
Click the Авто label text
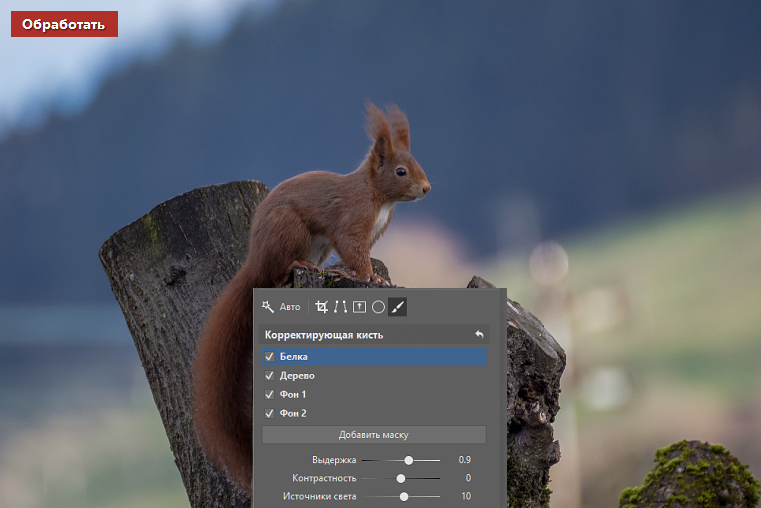[x=290, y=307]
